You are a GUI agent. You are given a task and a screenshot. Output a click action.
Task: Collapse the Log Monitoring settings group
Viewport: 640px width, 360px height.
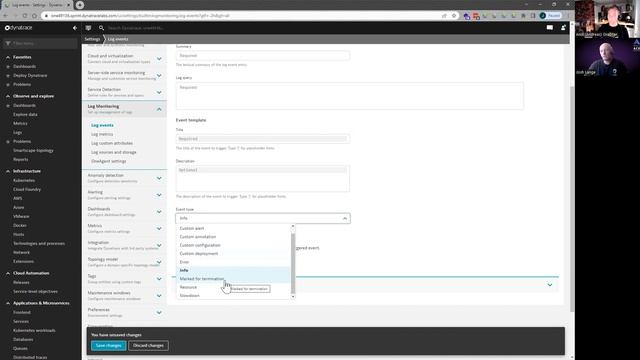click(159, 109)
